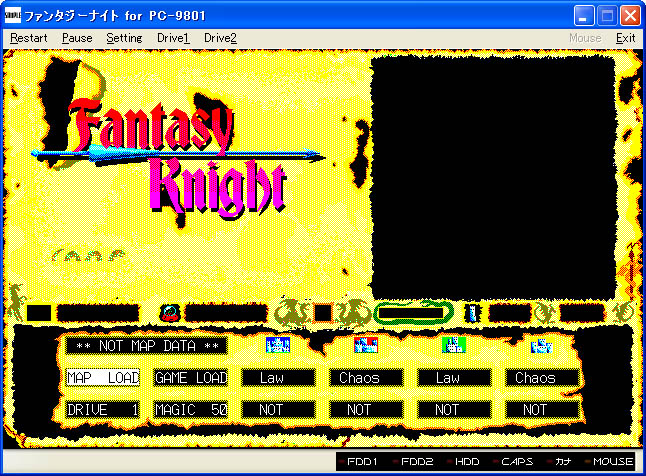
Task: Click the MAGIC 50 setting
Action: [x=191, y=410]
